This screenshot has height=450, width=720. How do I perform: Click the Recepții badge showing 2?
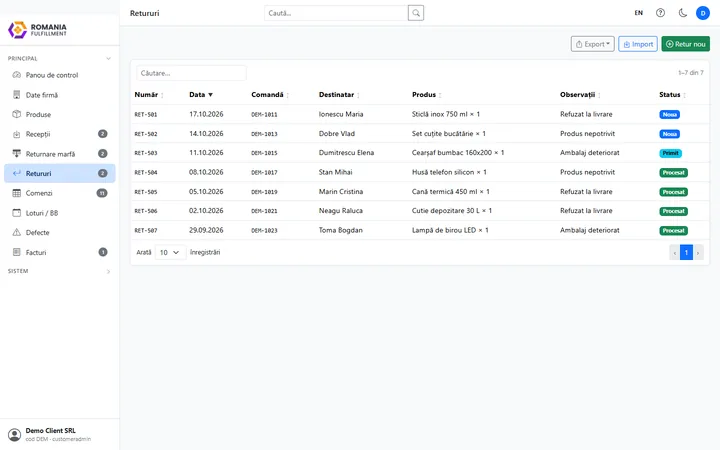coord(103,134)
